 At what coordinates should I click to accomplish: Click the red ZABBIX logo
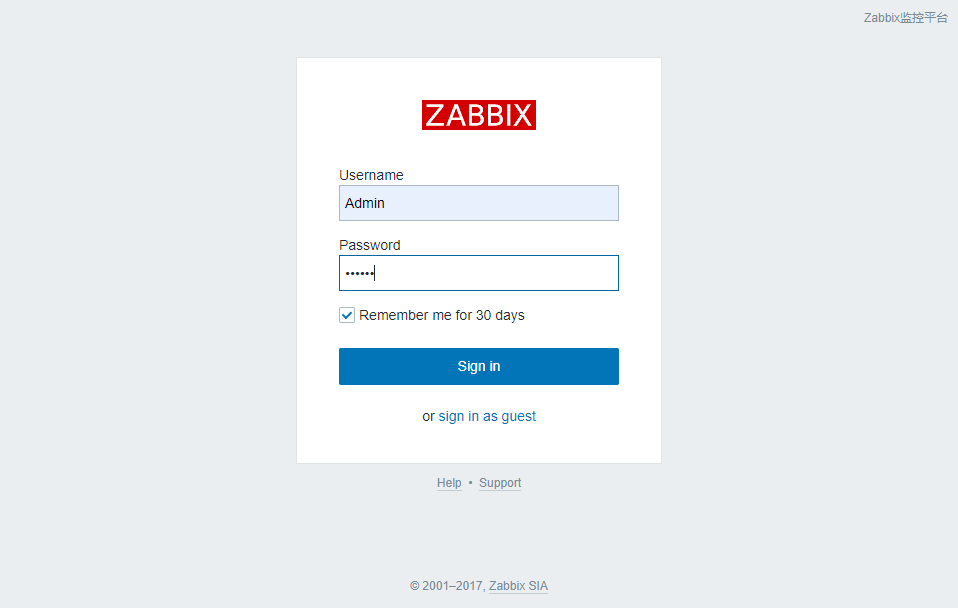(x=479, y=115)
